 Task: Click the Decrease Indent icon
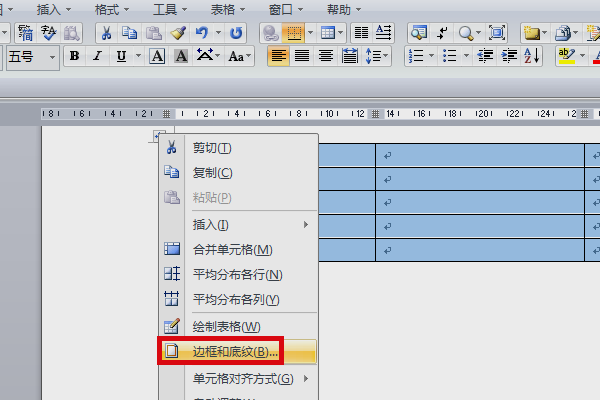pyautogui.click(x=485, y=56)
